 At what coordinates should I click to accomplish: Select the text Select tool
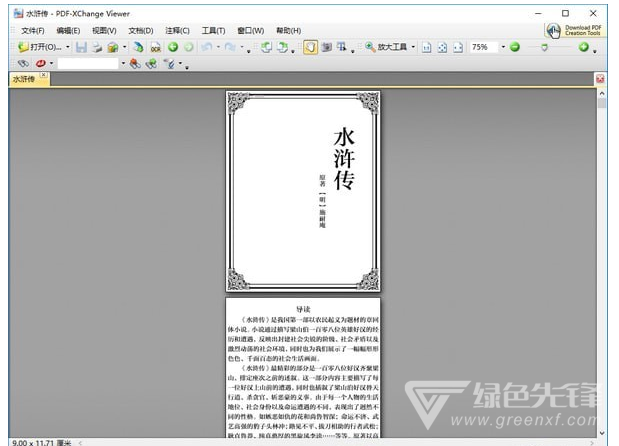click(x=341, y=47)
